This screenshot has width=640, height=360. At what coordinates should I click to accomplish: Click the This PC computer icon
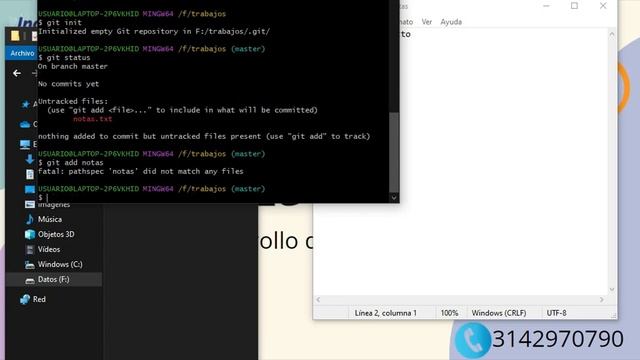coord(25,144)
